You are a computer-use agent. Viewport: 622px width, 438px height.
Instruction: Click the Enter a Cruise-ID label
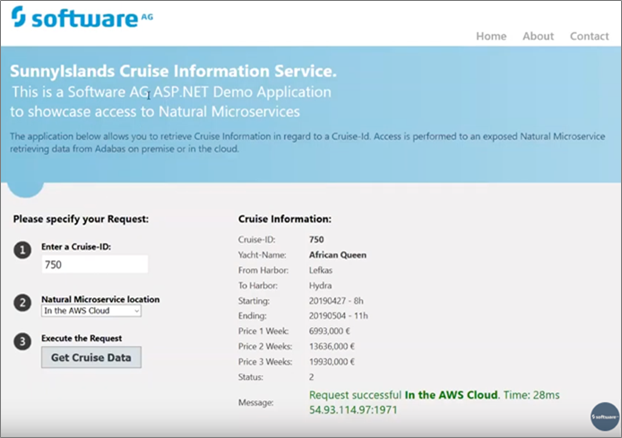pyautogui.click(x=76, y=247)
